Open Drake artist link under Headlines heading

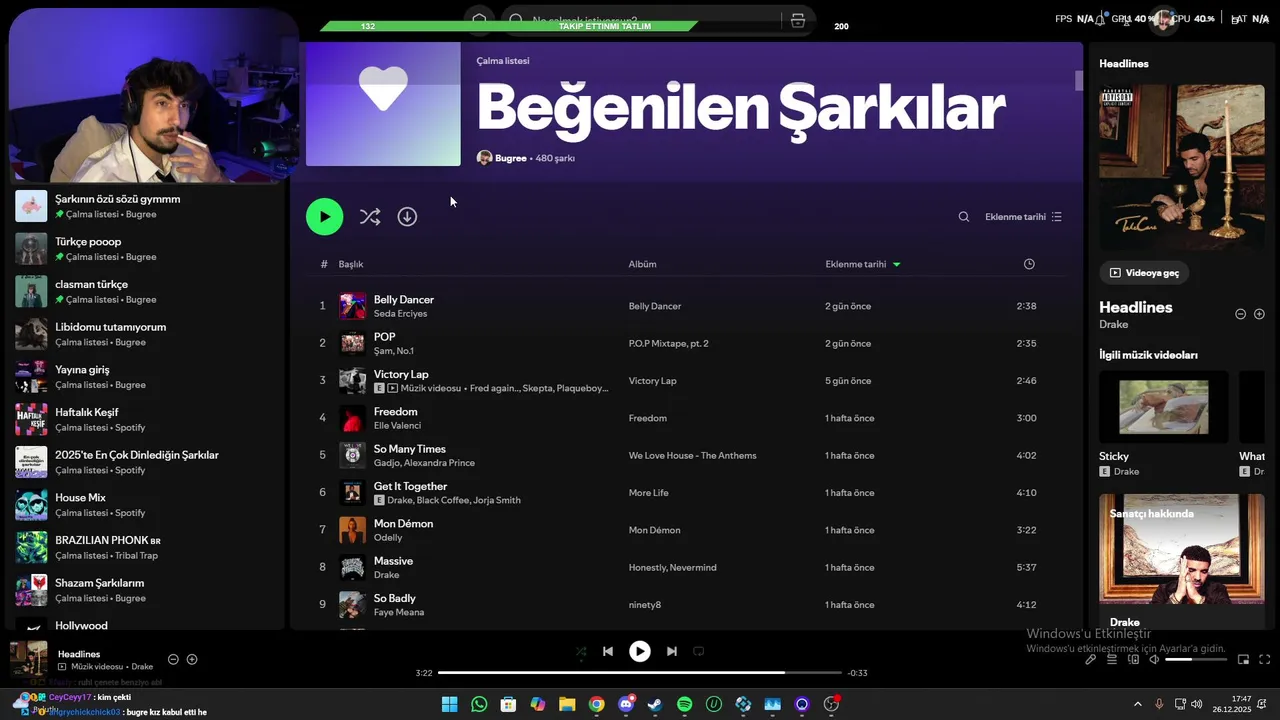pos(1114,325)
